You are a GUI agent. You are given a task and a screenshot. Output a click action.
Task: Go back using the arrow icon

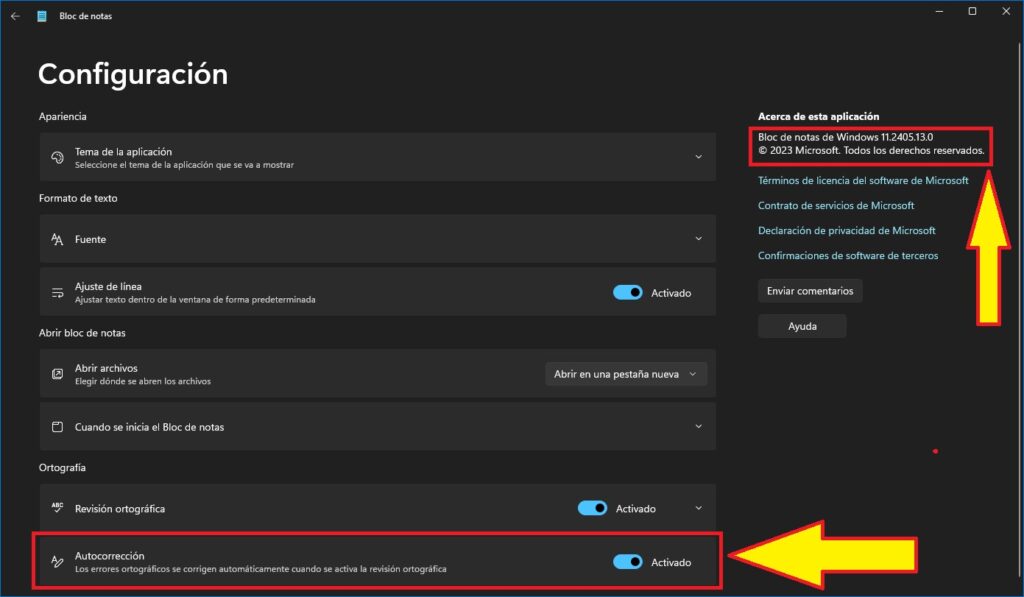(16, 16)
